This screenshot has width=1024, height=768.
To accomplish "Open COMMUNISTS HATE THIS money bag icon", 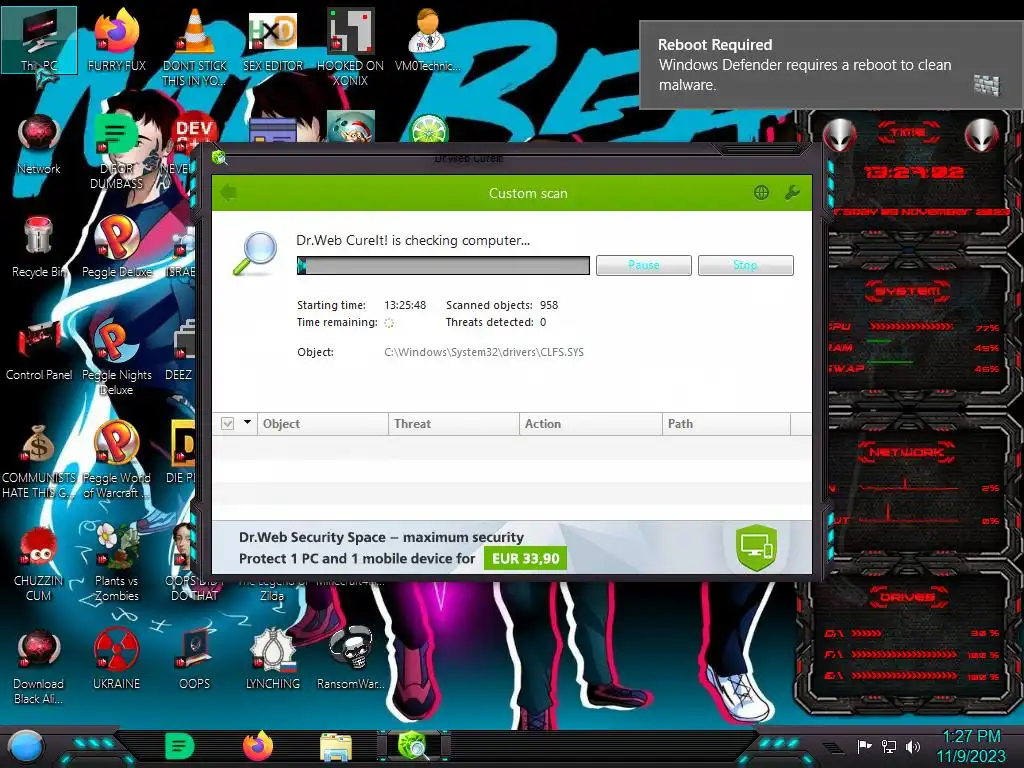I will [39, 461].
